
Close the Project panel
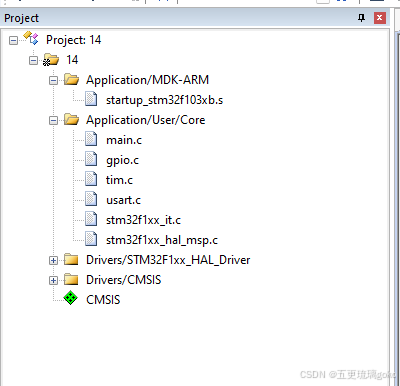click(x=380, y=18)
